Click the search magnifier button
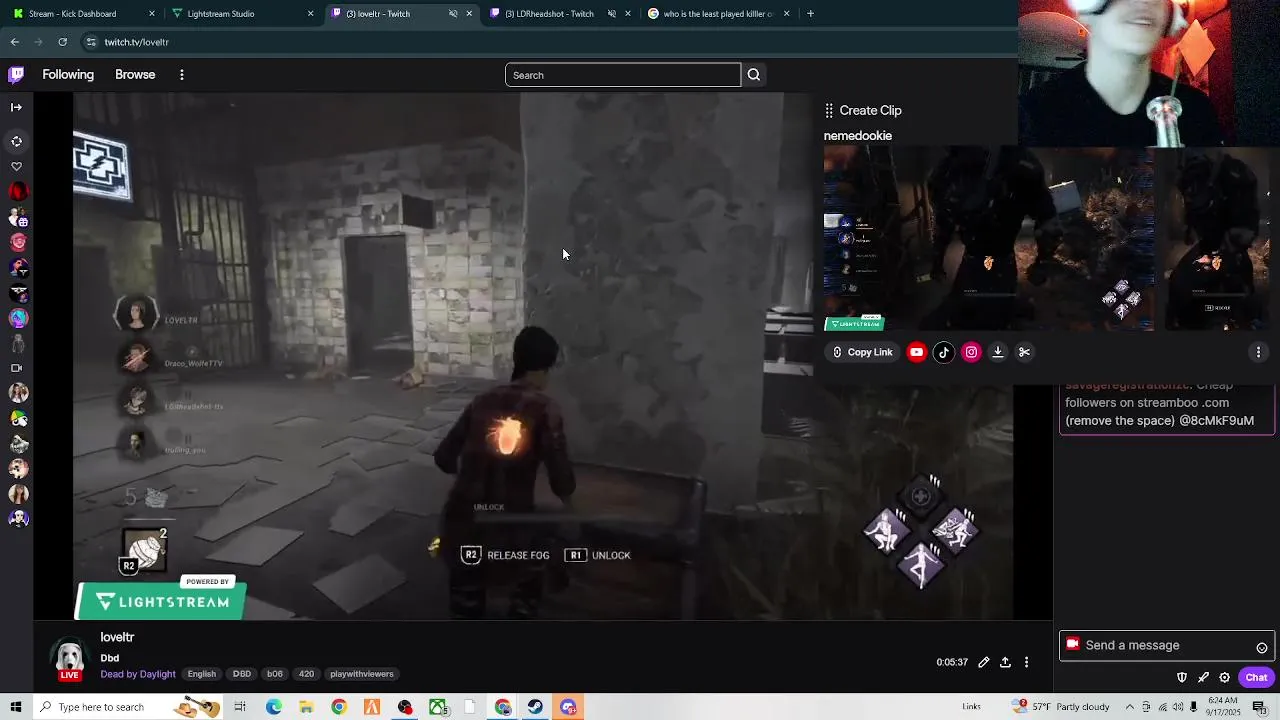Image resolution: width=1280 pixels, height=720 pixels. click(754, 75)
